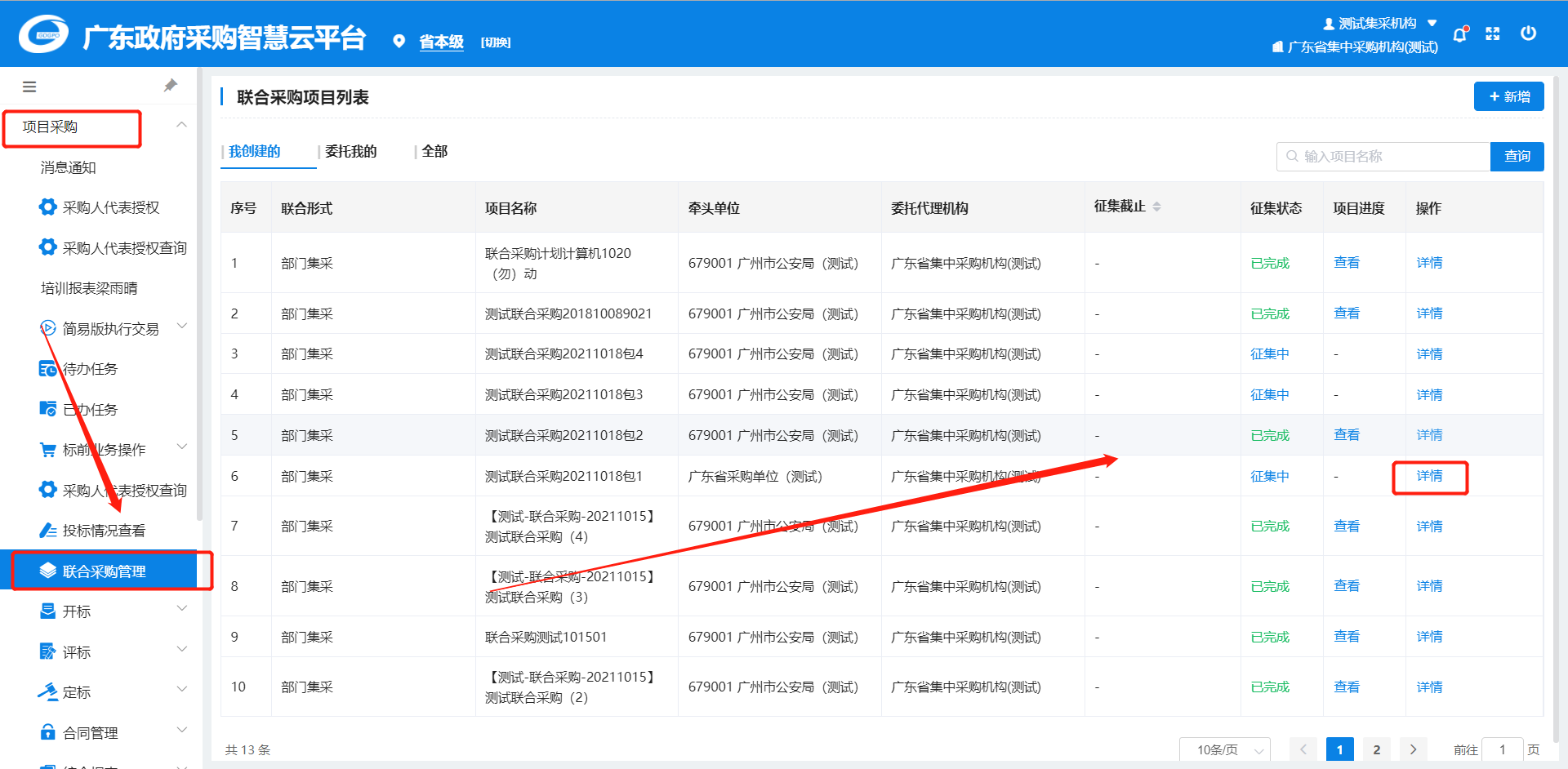The height and width of the screenshot is (769, 1568).
Task: Open 投标情况查看 in sidebar
Action: pos(104,531)
